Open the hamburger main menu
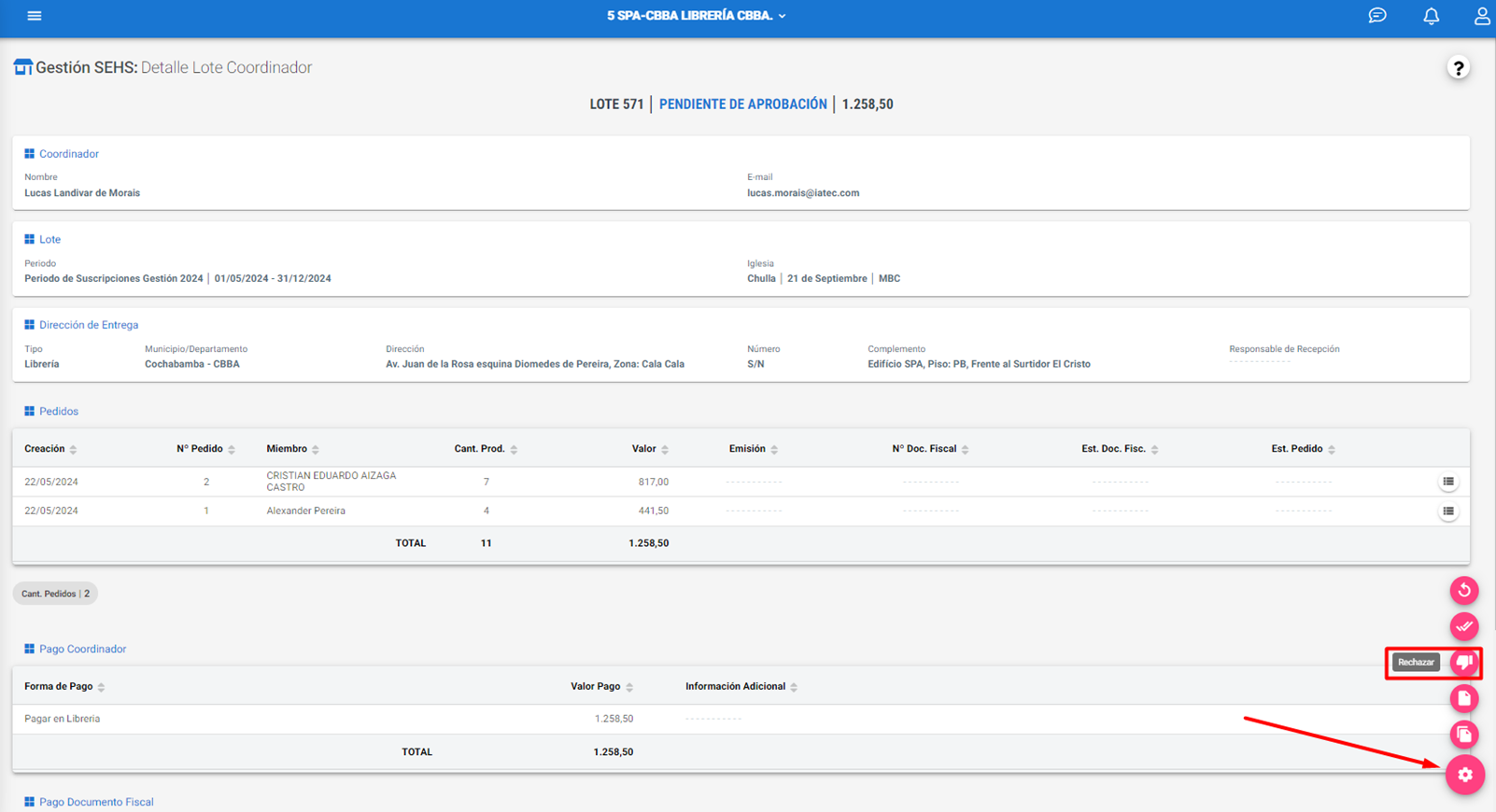This screenshot has height=812, width=1496. coord(35,16)
